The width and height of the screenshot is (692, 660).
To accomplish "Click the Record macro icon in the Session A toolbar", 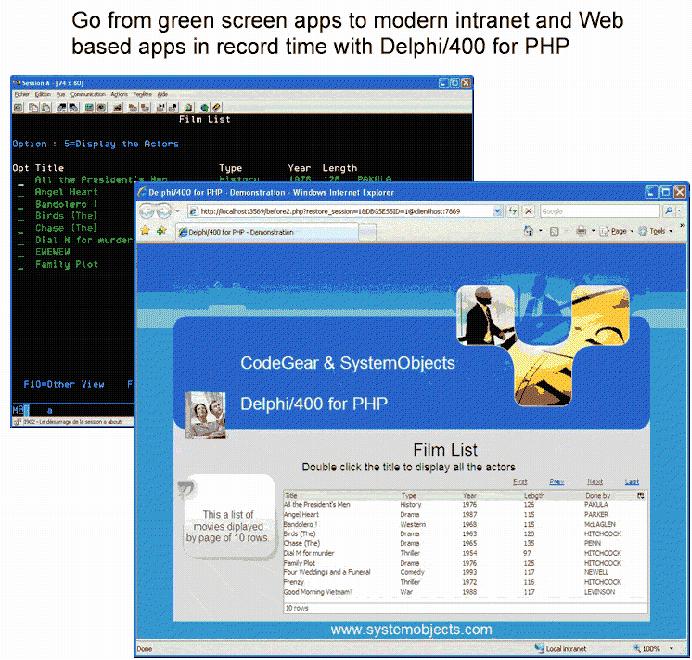I will [132, 107].
